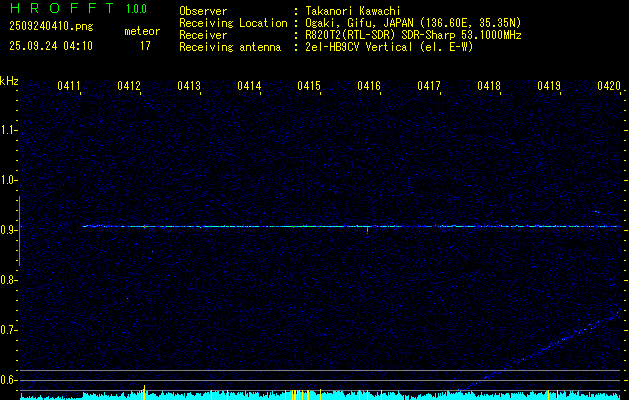Click the version number 1.0.0
Image resolution: width=629 pixels, height=400 pixels.
click(x=136, y=9)
